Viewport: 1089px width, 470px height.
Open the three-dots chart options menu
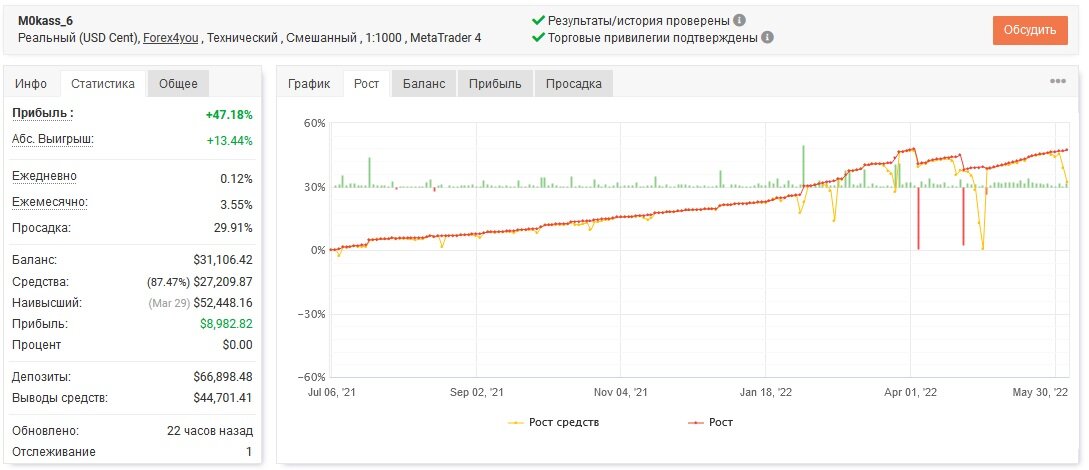click(x=1057, y=81)
